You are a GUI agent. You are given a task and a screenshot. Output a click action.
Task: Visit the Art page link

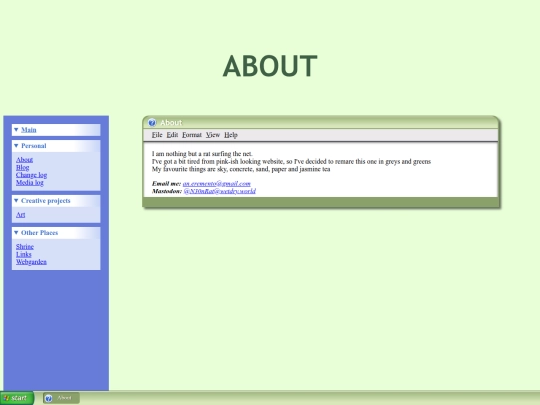pyautogui.click(x=20, y=215)
